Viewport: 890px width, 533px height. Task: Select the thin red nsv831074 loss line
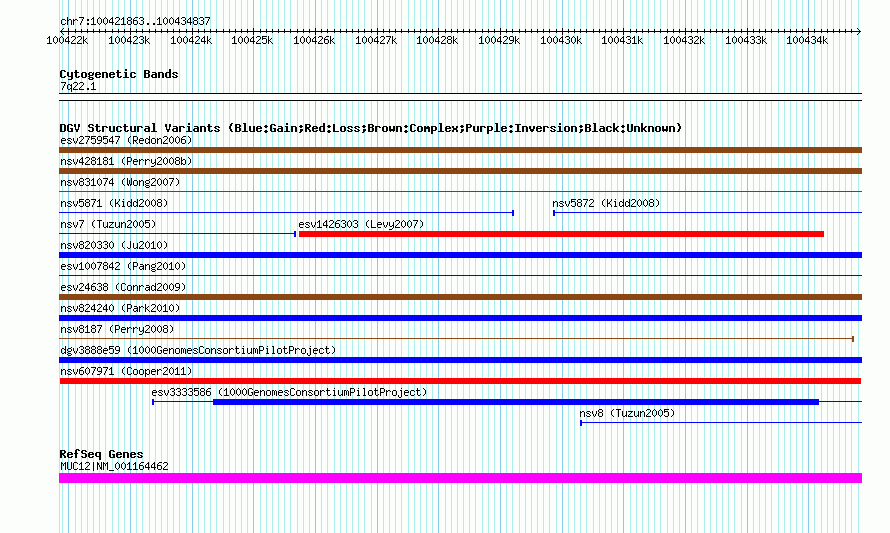click(460, 192)
